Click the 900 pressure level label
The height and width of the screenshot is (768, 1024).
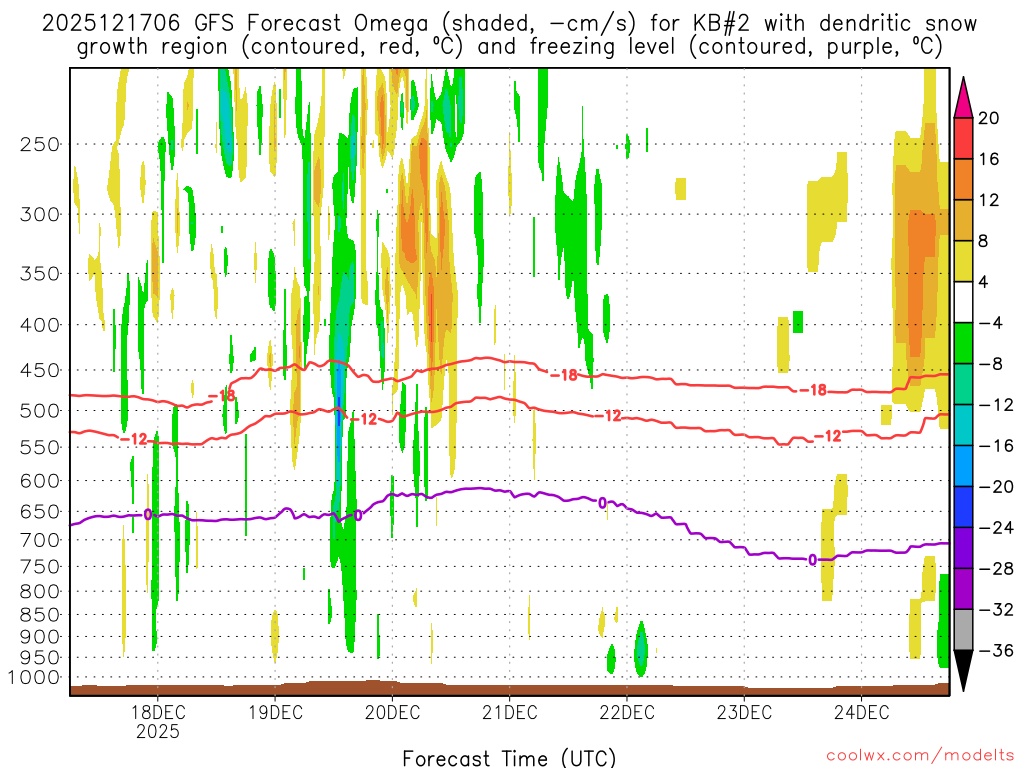click(40, 636)
